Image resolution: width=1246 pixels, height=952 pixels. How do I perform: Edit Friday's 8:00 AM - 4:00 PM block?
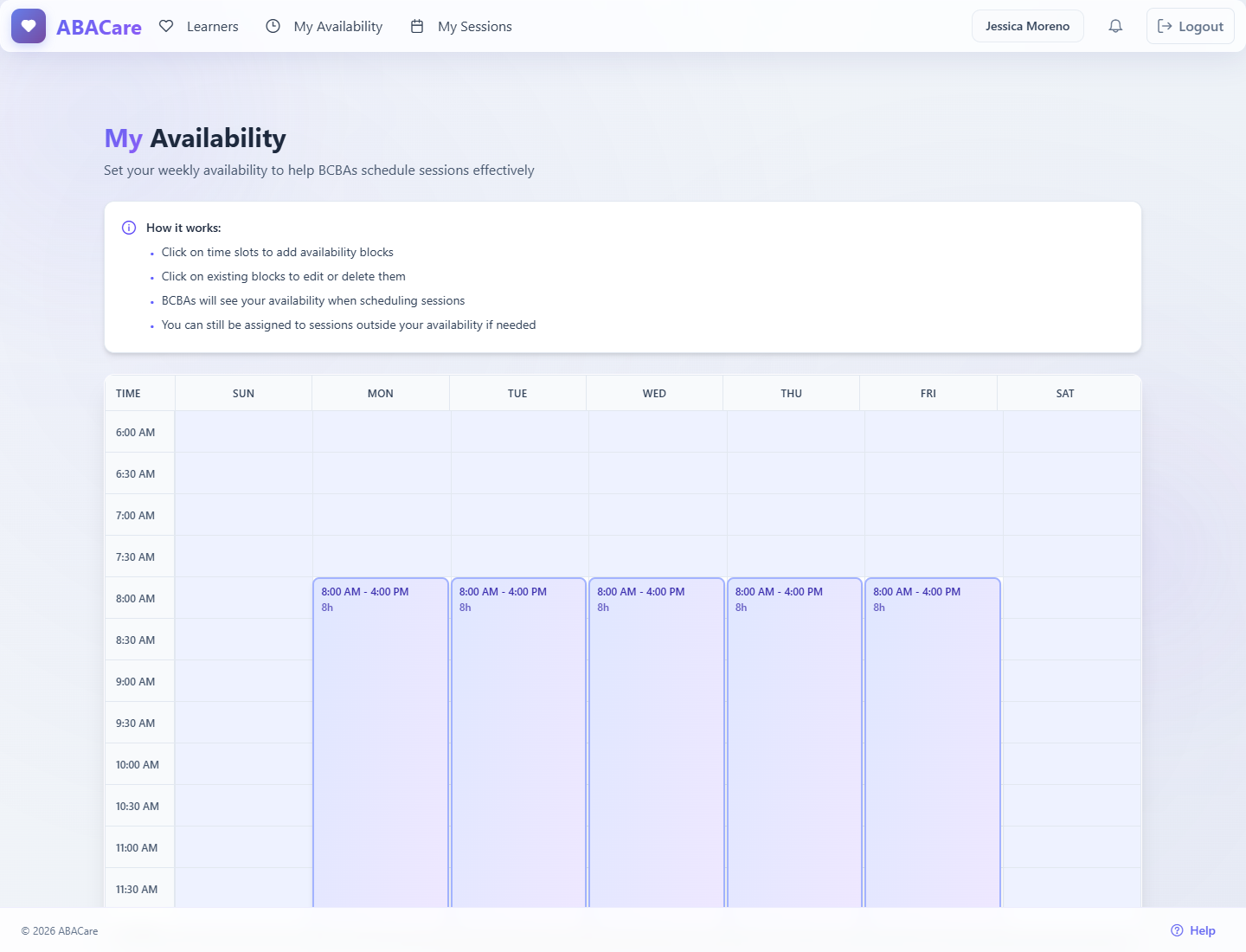click(933, 743)
